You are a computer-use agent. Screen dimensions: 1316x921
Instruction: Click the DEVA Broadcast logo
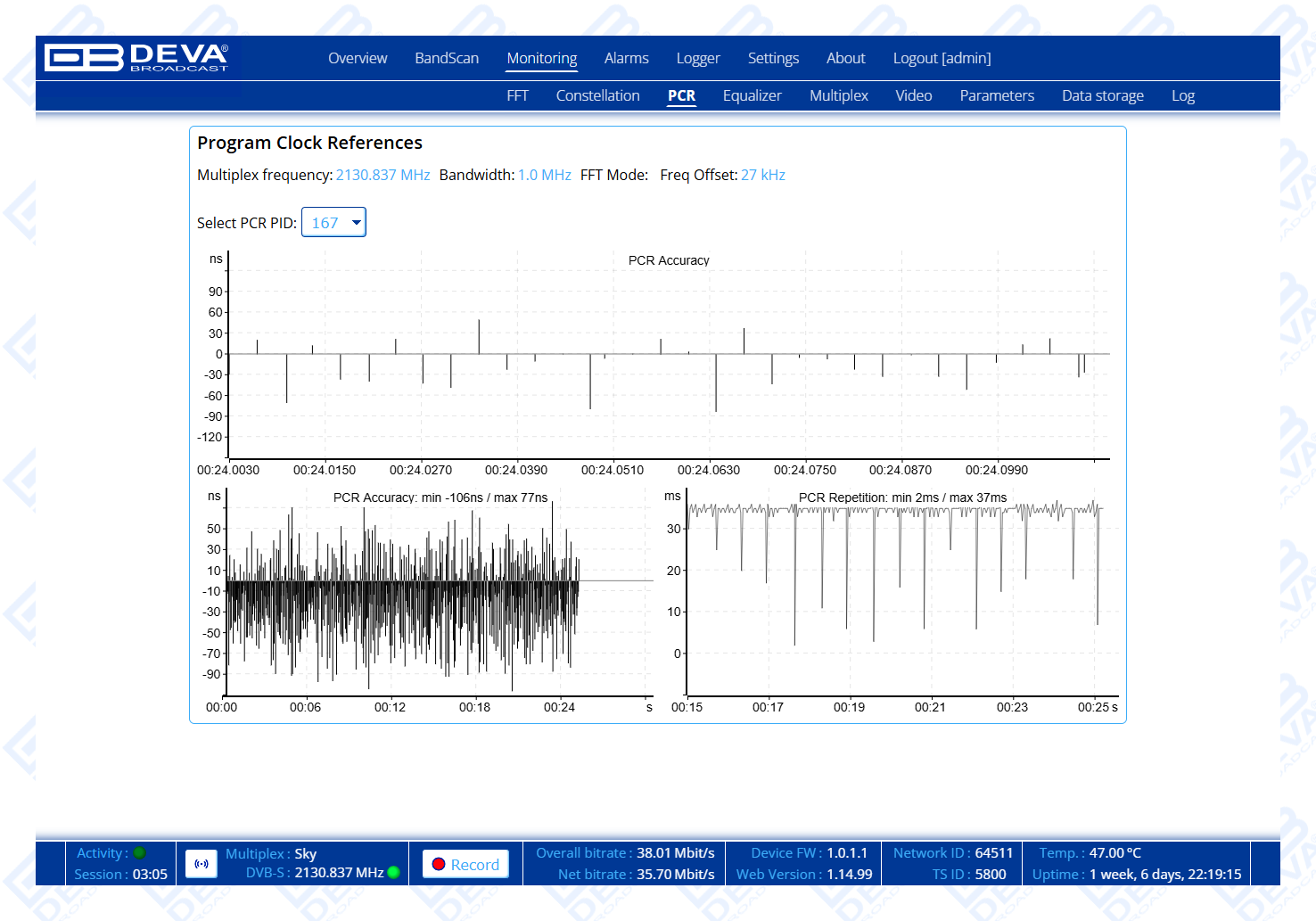coord(136,58)
